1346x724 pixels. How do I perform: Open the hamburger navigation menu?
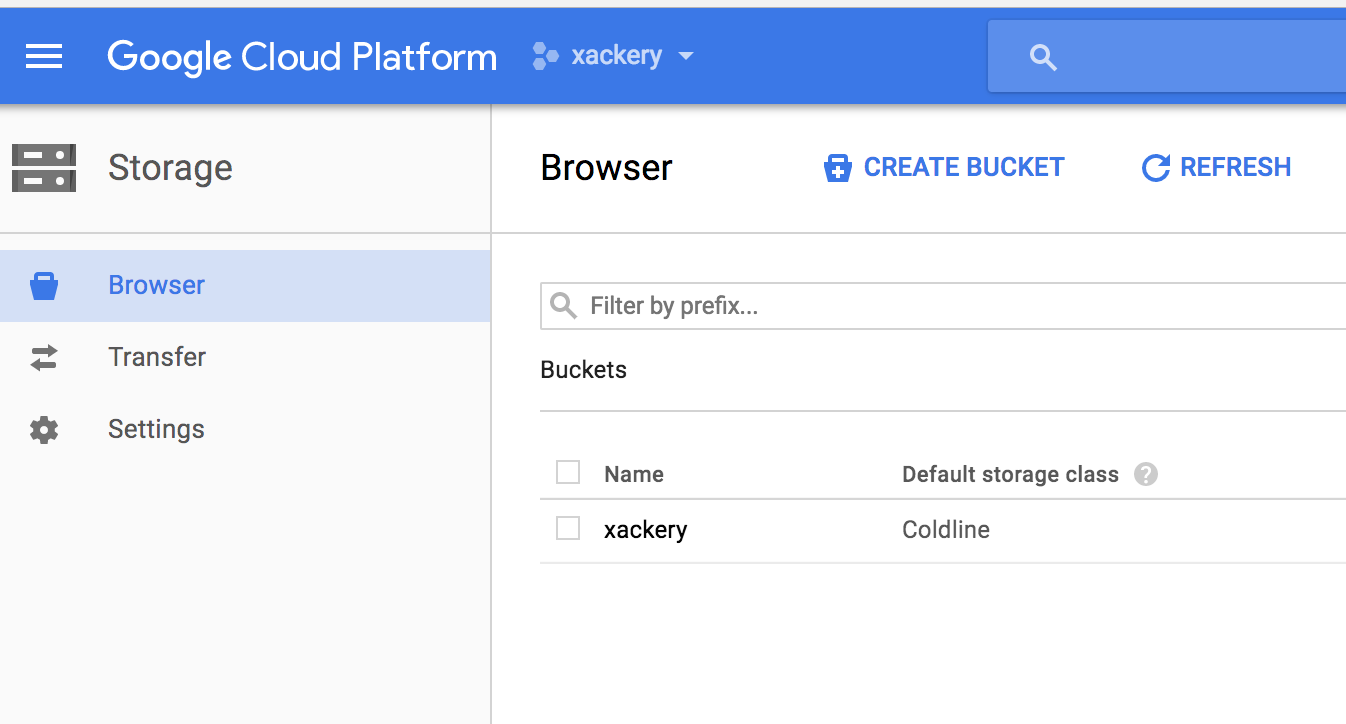44,57
